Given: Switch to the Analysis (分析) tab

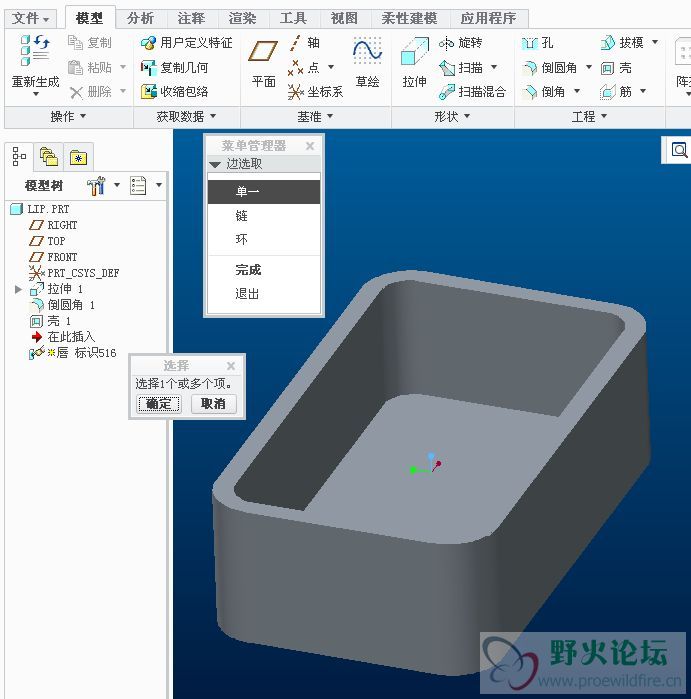Looking at the screenshot, I should (140, 18).
